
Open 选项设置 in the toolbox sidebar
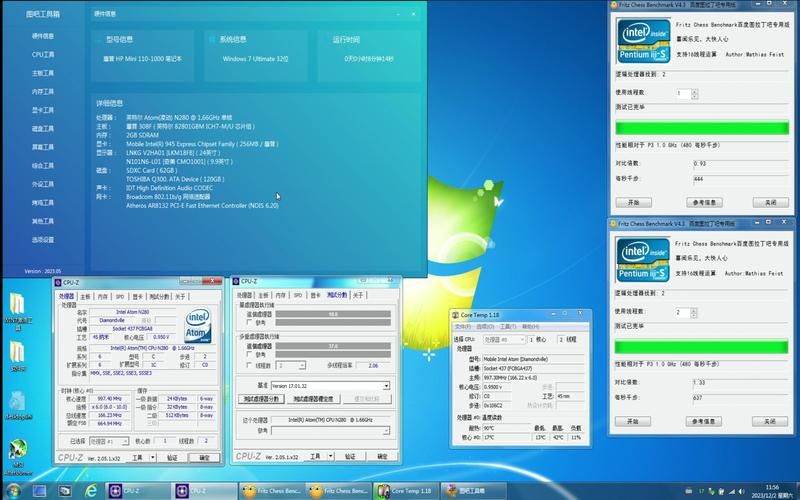click(43, 240)
